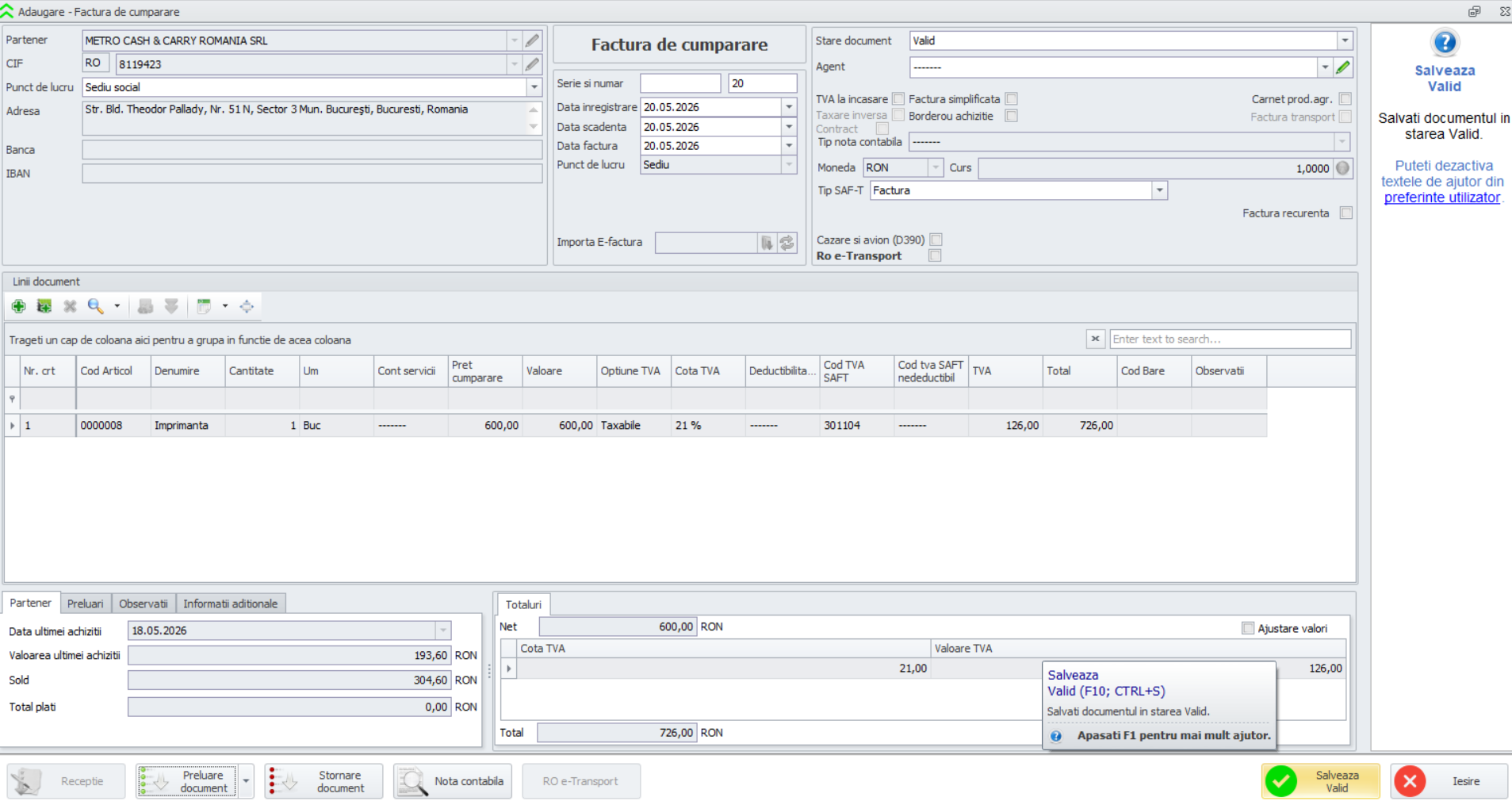Click the green pencil icon beside Agent

[x=1343, y=67]
